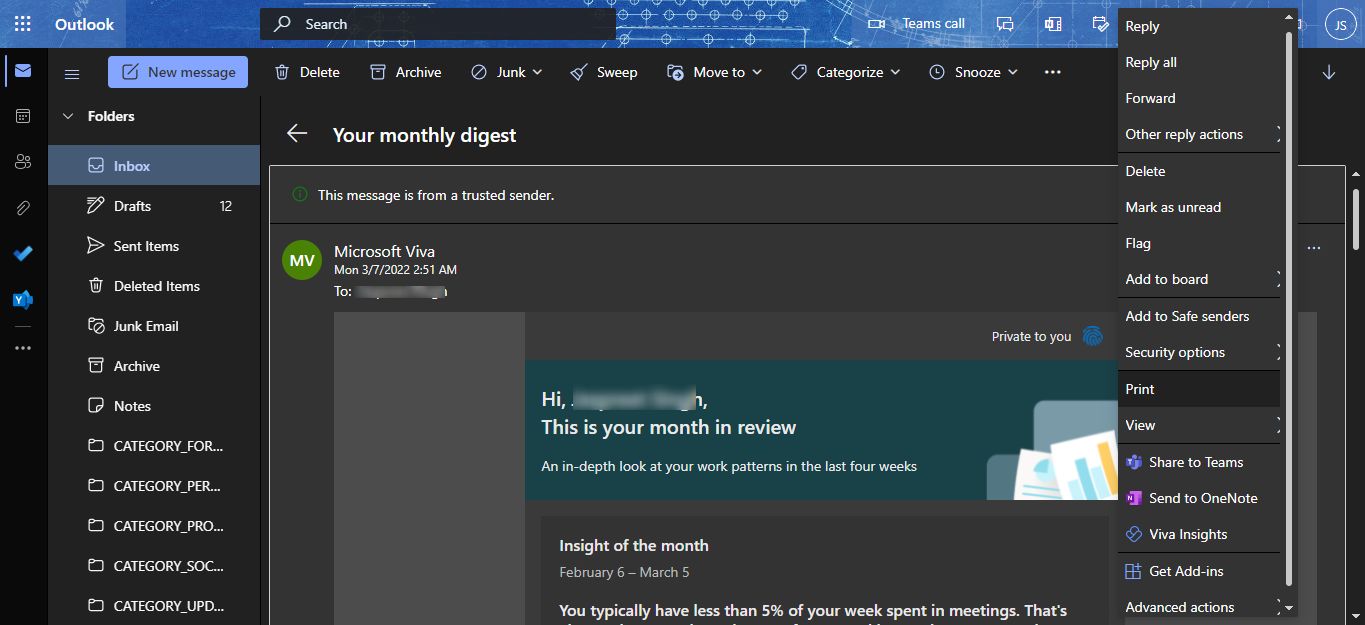Choose Delete in the context menu
This screenshot has width=1365, height=625.
click(1199, 171)
